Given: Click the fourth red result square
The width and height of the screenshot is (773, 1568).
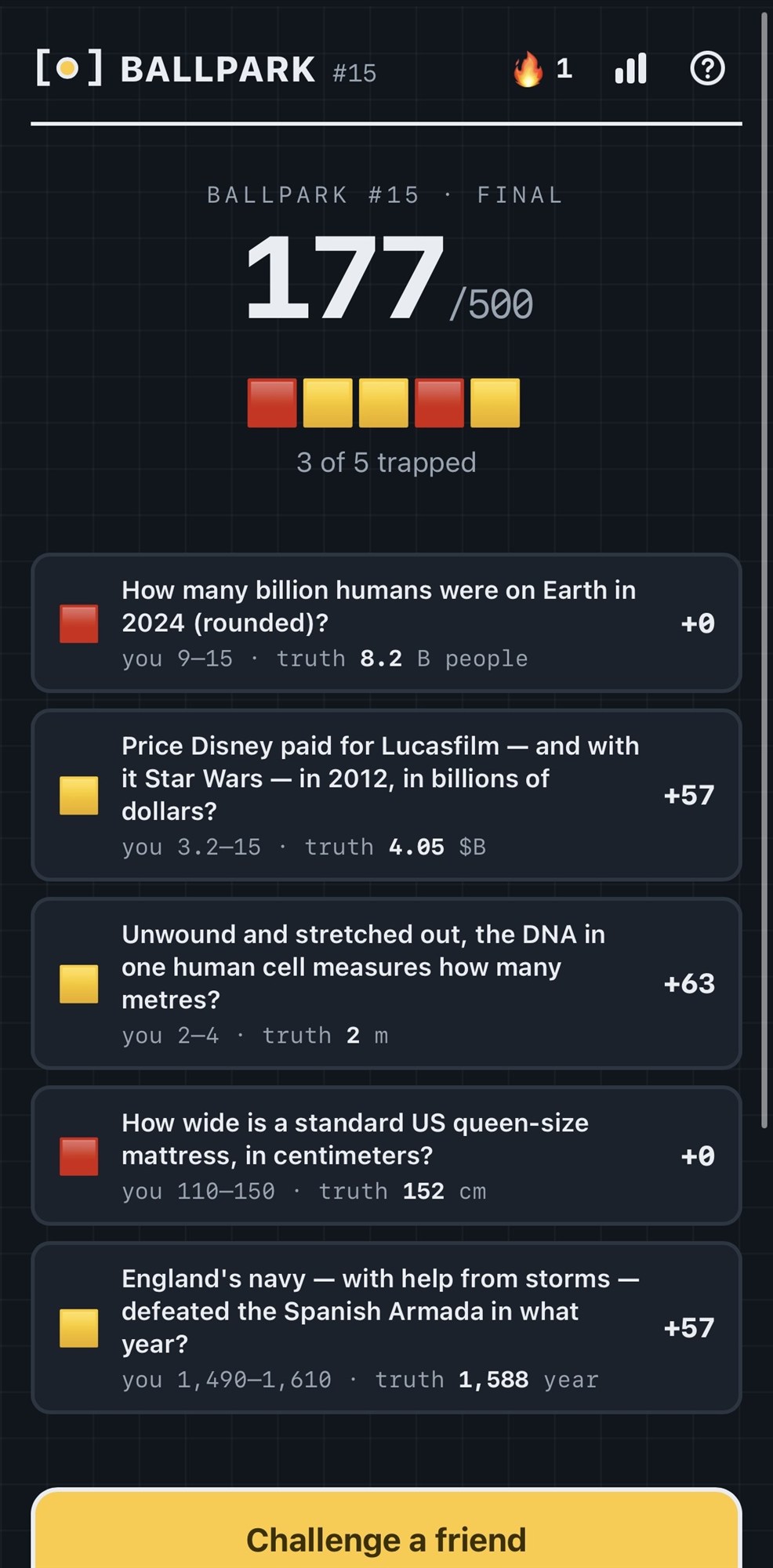Looking at the screenshot, I should (x=439, y=403).
